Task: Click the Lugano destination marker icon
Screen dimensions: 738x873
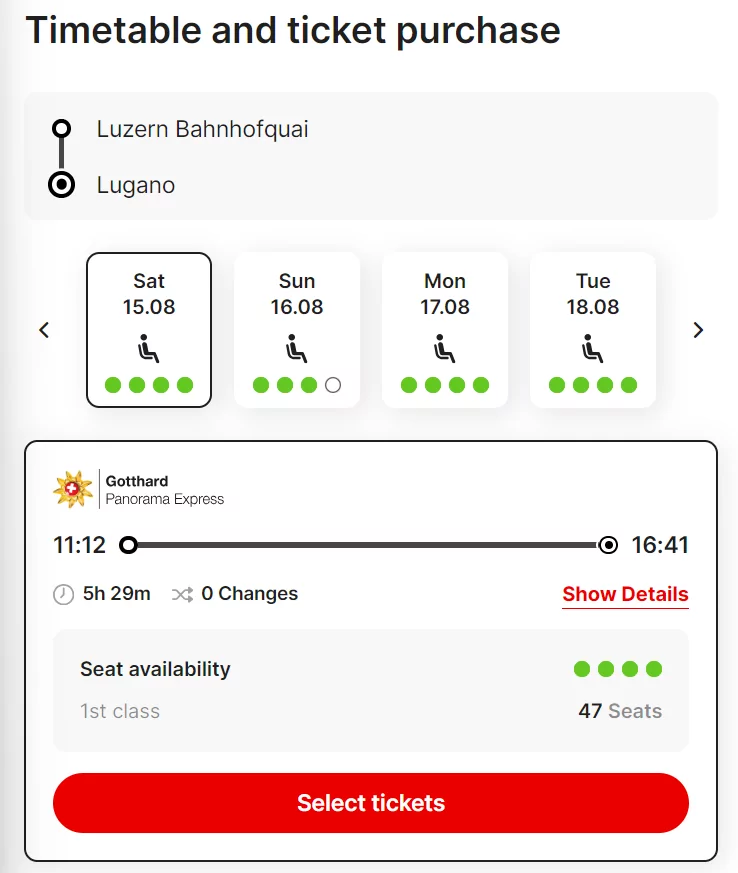Action: point(62,185)
